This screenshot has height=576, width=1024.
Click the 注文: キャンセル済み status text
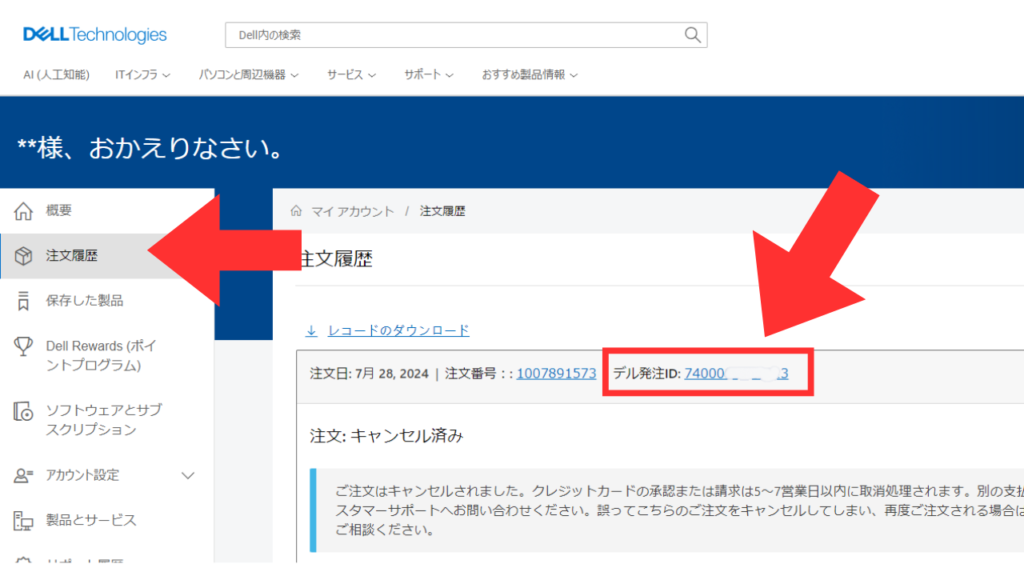click(x=387, y=436)
